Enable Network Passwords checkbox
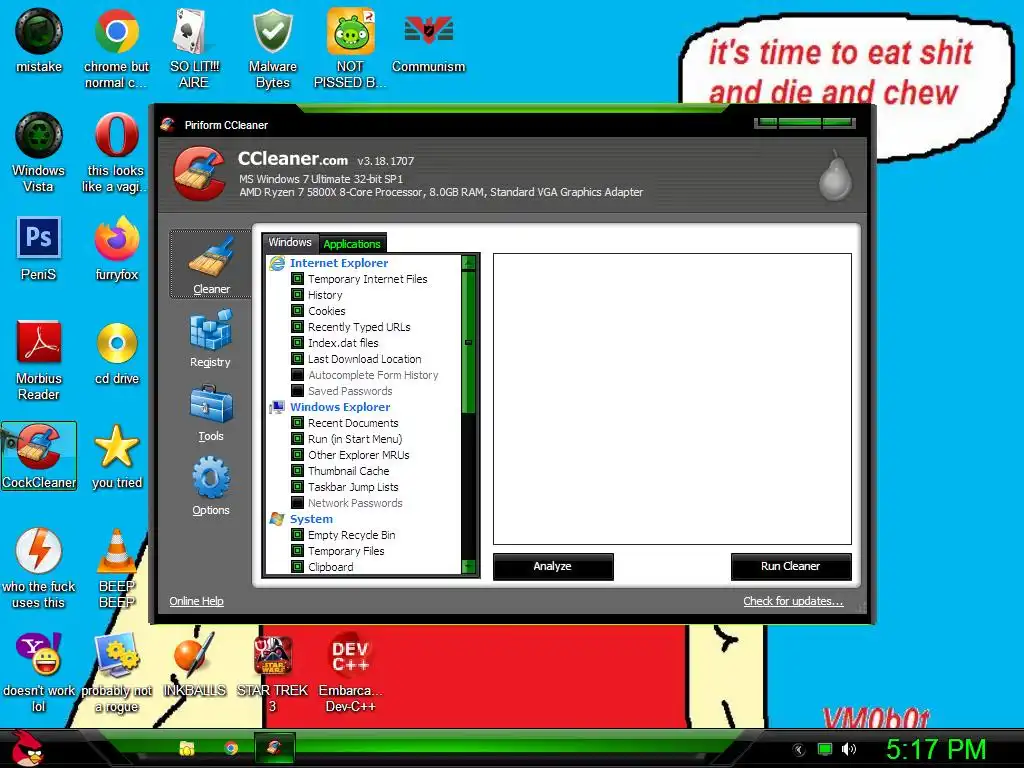The image size is (1024, 768). point(297,503)
